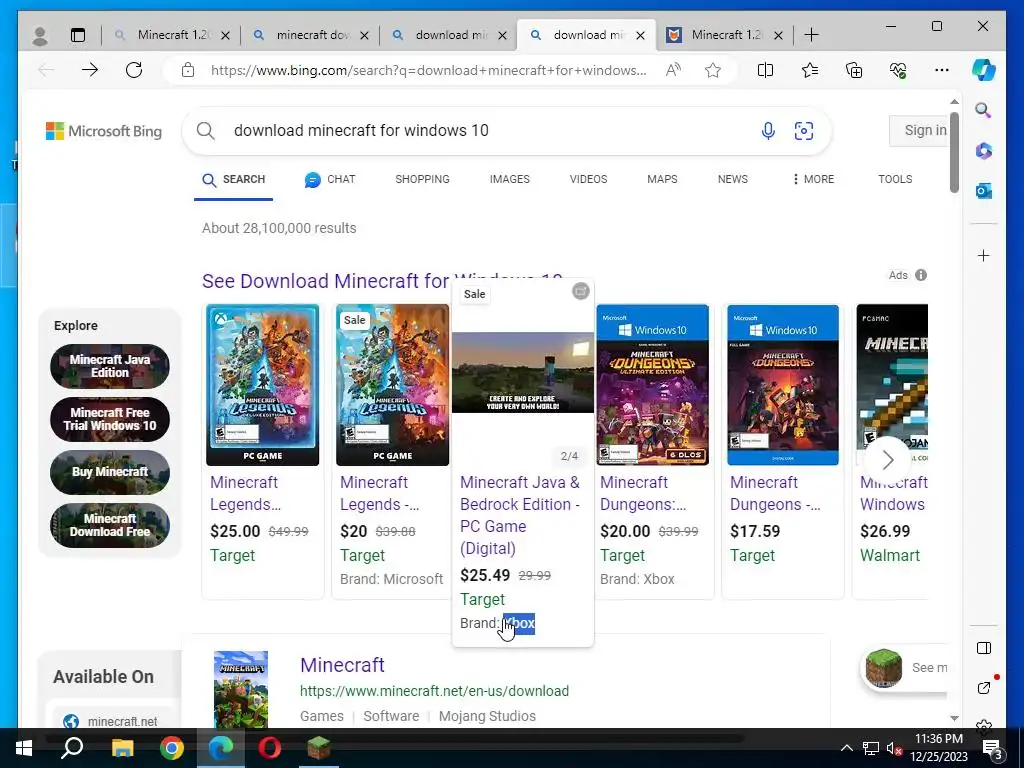This screenshot has height=768, width=1024.
Task: Click the Read aloud icon
Action: pos(673,70)
